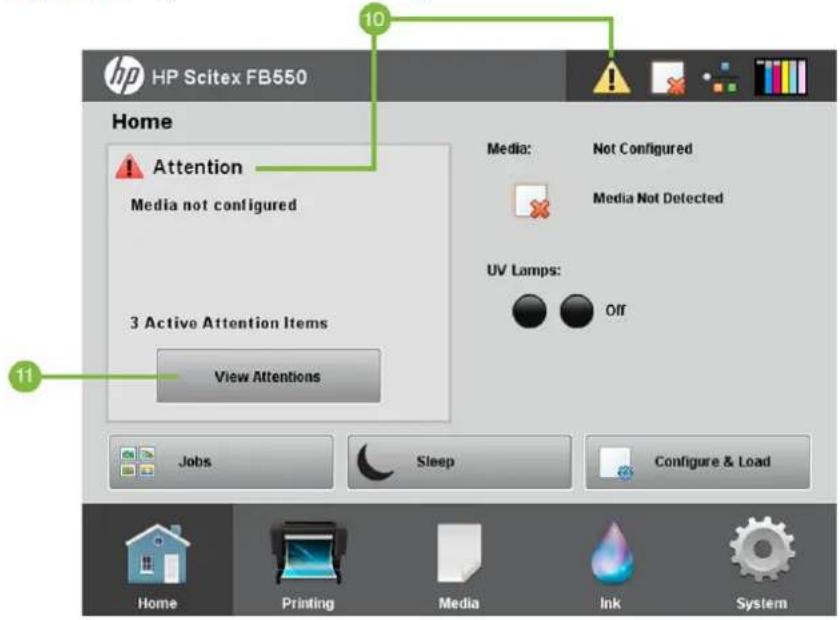Click the "3 Active Attention Items" text

[229, 323]
